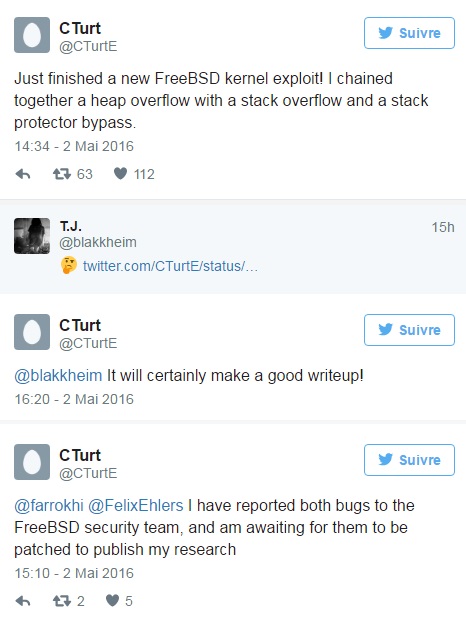The width and height of the screenshot is (466, 623).
Task: Click Suivre on the writeup reply tweet
Action: [x=409, y=330]
